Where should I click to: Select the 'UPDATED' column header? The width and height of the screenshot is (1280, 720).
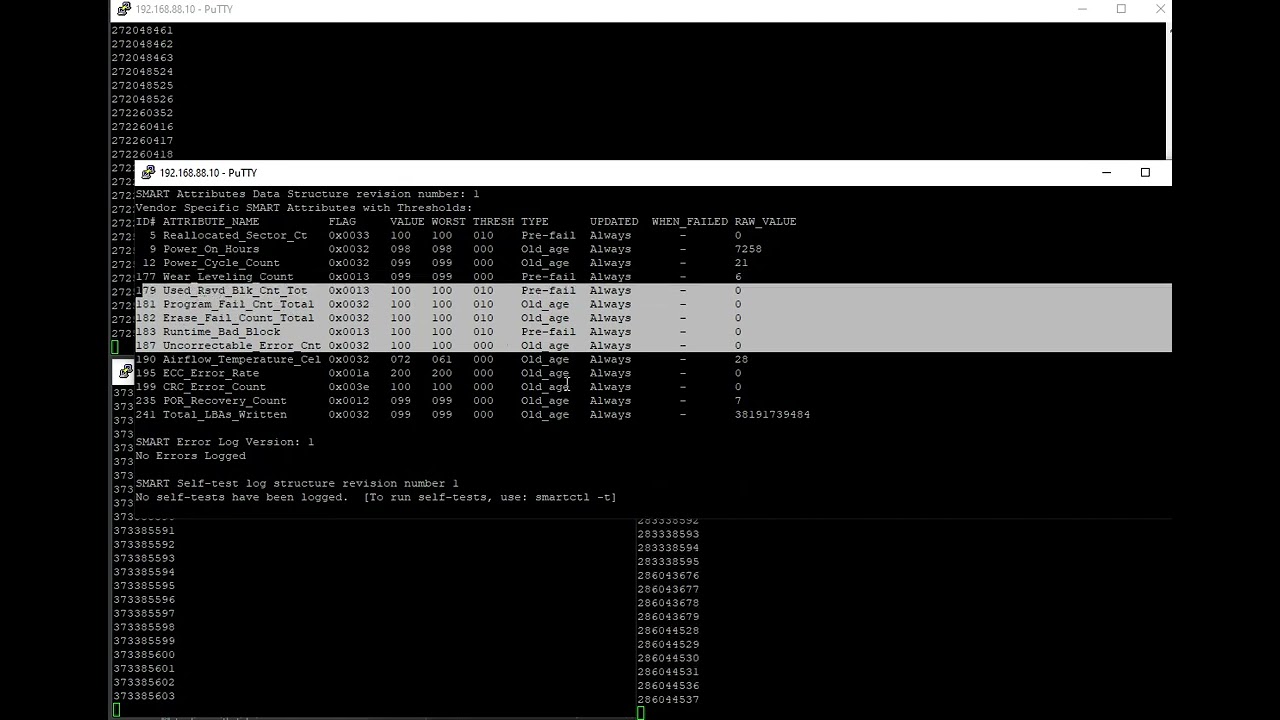point(614,222)
